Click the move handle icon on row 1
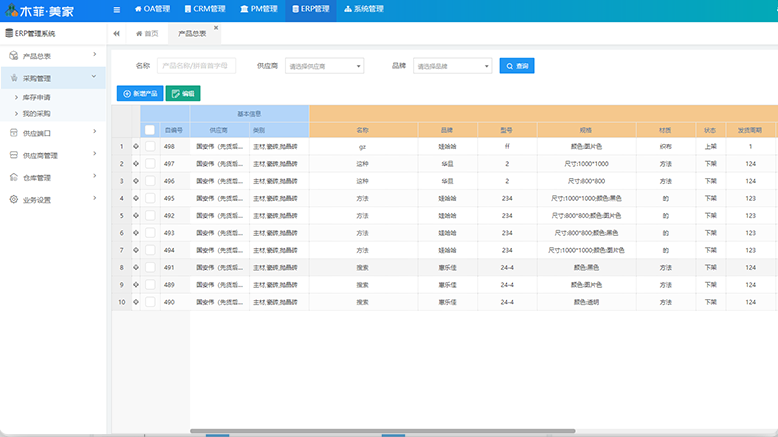The image size is (778, 437). coord(135,146)
